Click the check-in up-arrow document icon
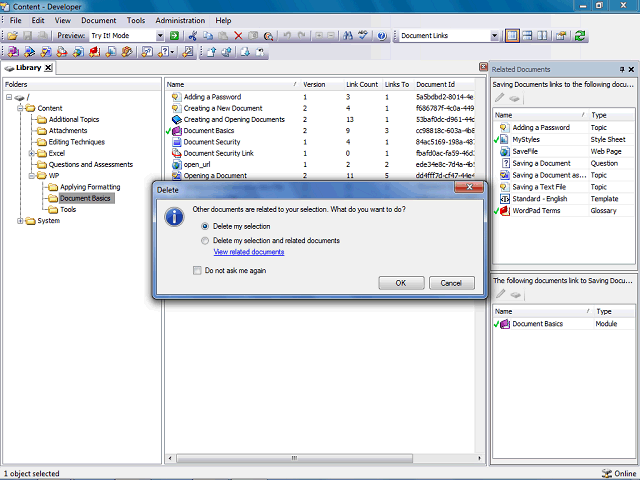 click(x=211, y=52)
